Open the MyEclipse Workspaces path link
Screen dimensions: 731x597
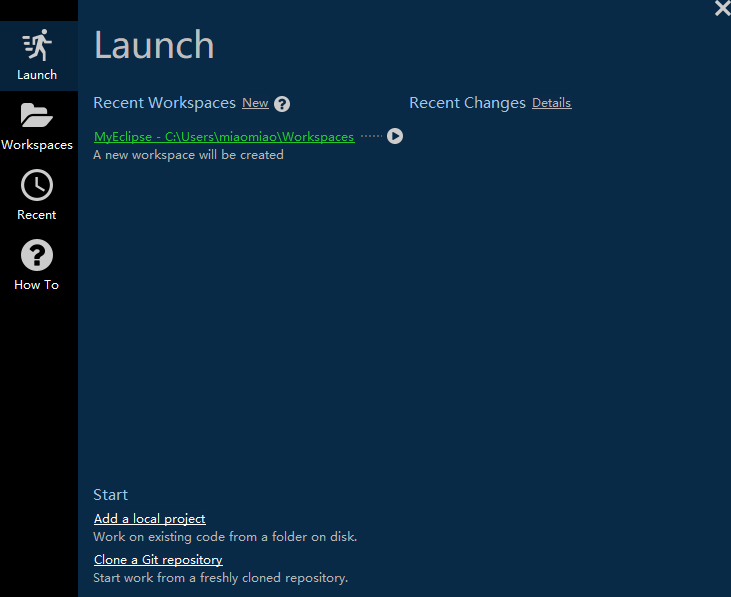point(224,137)
